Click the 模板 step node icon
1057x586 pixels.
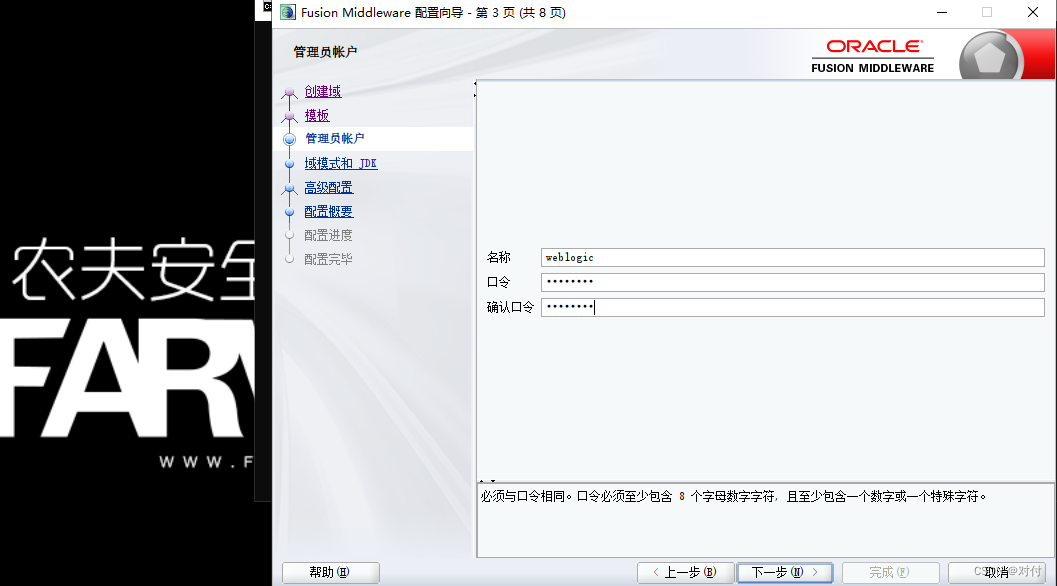[289, 117]
